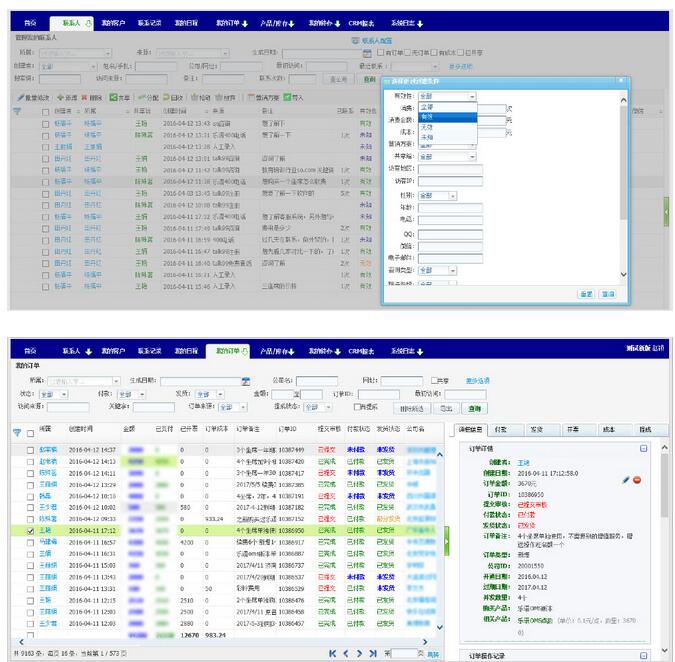Tick the order row created 2016-04-12 14:13

coord(30,462)
